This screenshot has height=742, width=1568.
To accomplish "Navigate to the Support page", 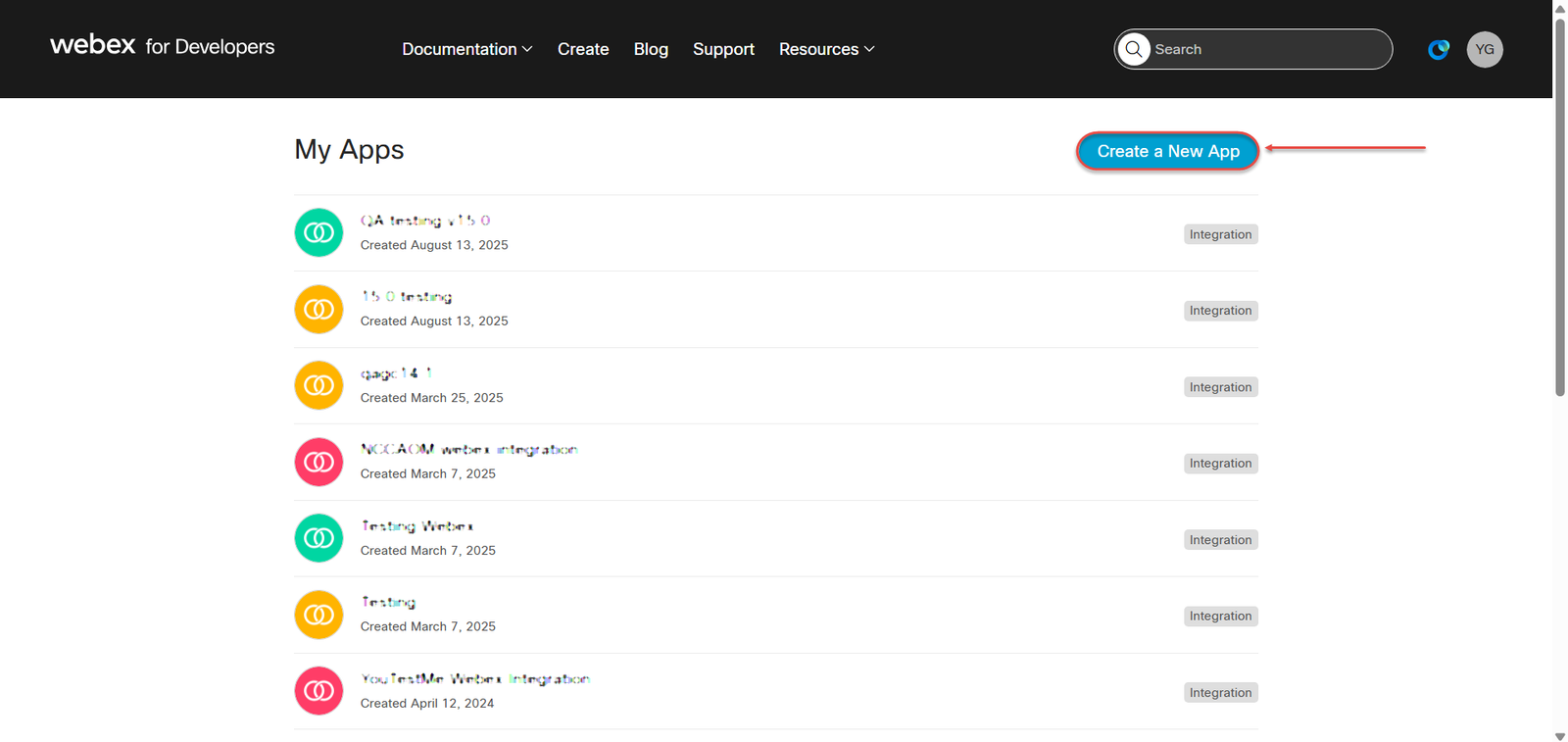I will pyautogui.click(x=723, y=49).
